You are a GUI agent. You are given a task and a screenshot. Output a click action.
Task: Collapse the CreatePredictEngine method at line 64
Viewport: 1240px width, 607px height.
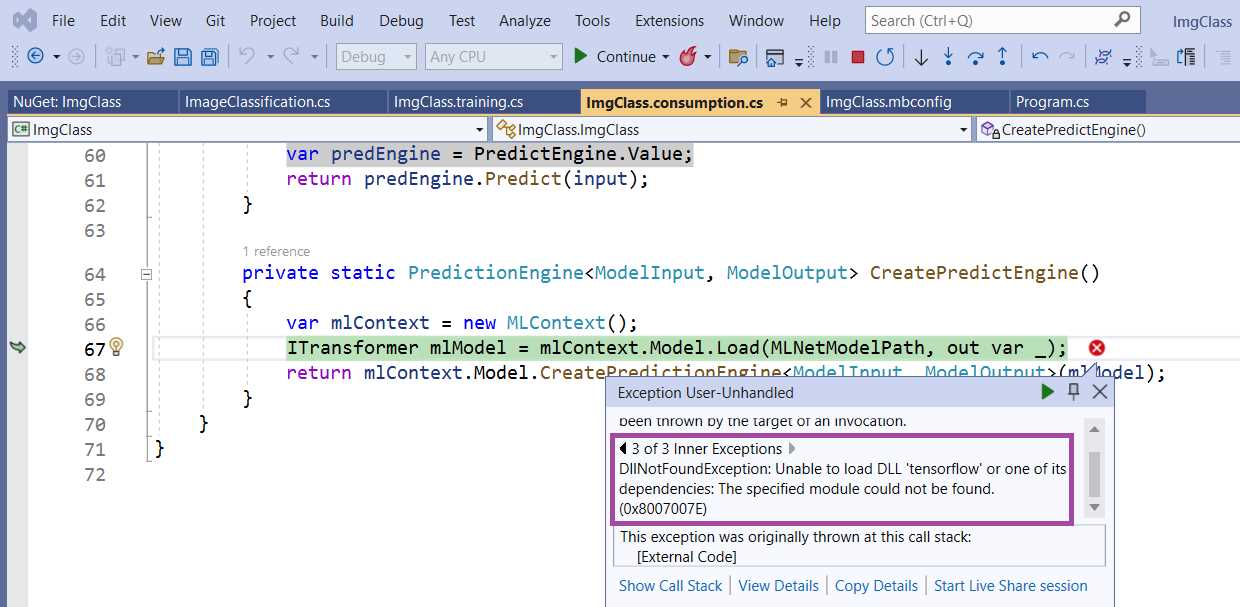[145, 272]
